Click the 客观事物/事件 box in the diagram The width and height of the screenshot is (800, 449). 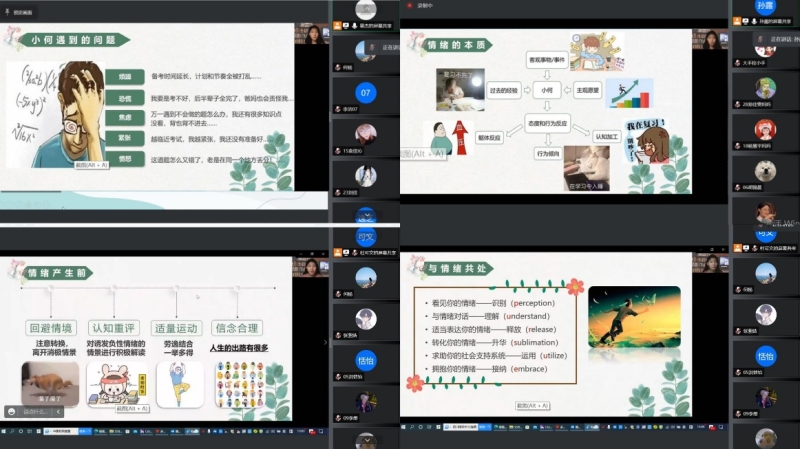[547, 60]
